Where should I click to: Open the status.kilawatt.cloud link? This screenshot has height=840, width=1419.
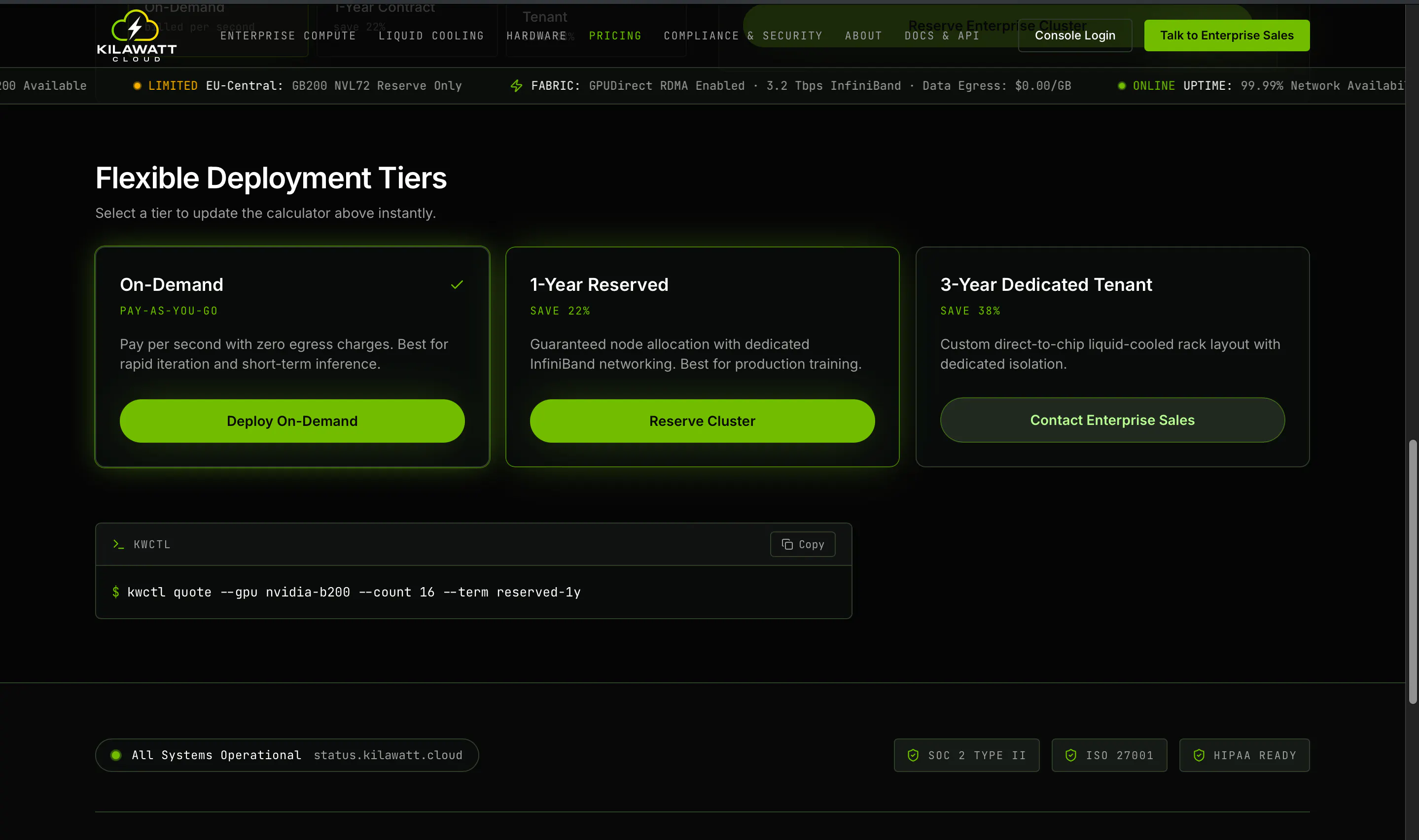coord(388,755)
